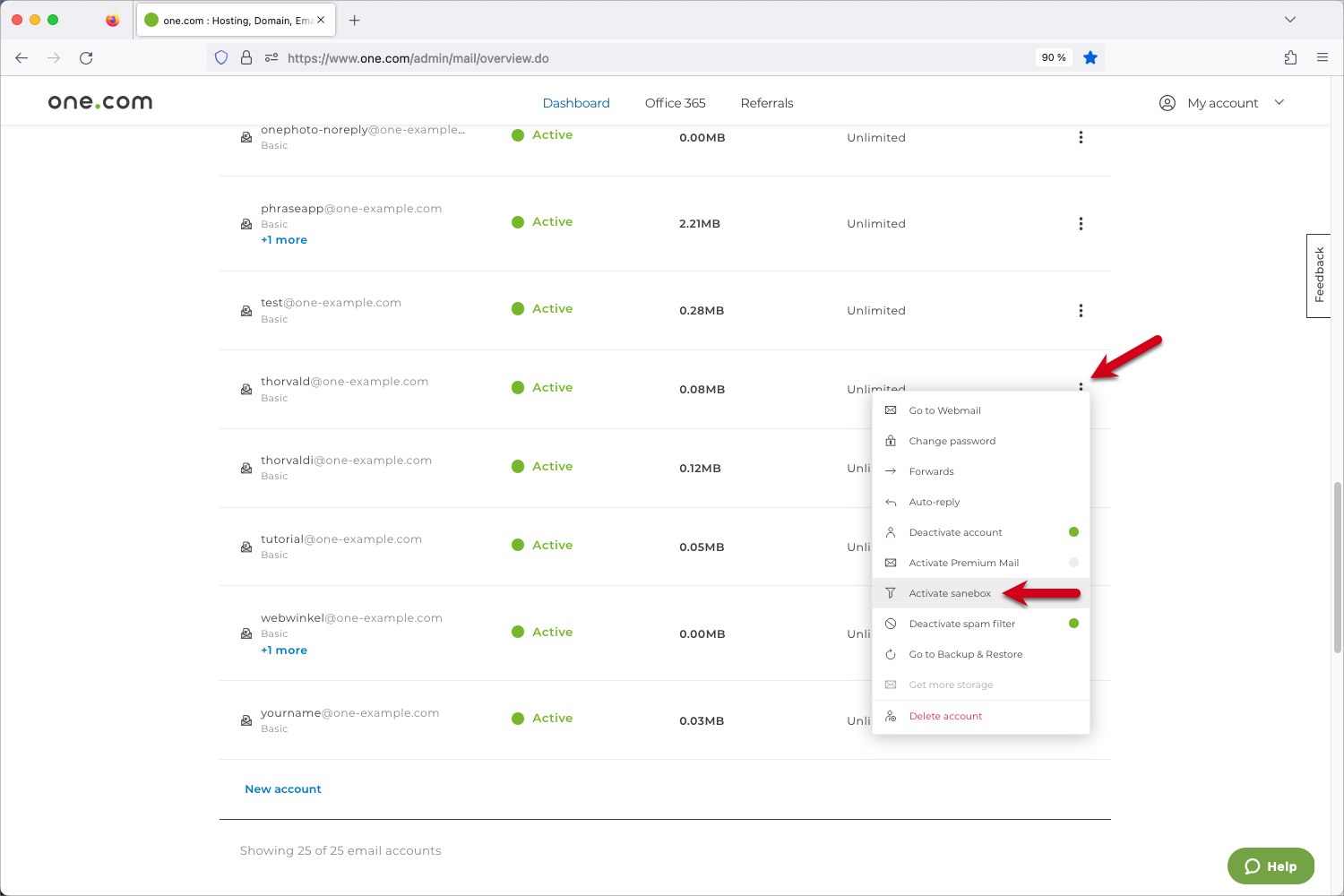Viewport: 1344px width, 896px height.
Task: Click the mailbox icon beside tutorial@one-example.com
Action: pyautogui.click(x=246, y=547)
